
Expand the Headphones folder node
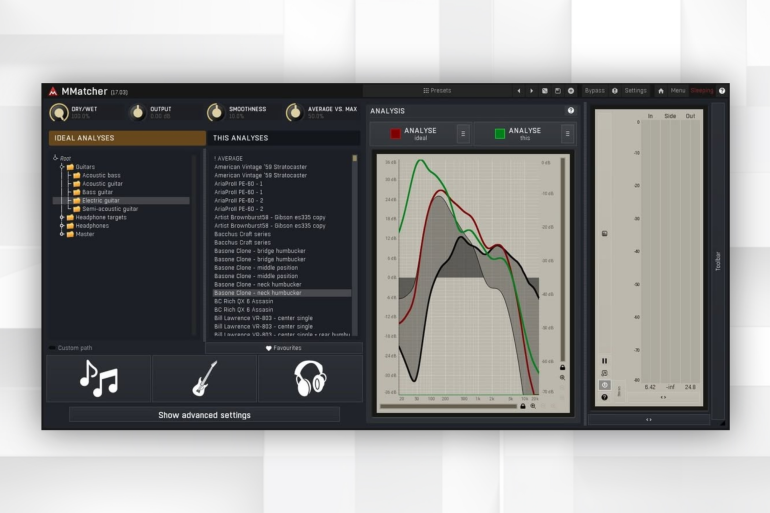[62, 226]
